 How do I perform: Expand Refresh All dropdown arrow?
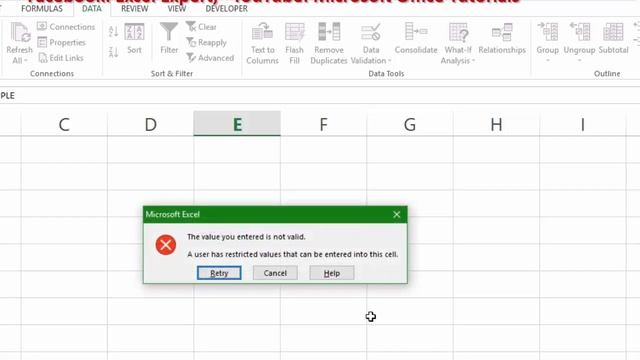click(x=25, y=61)
